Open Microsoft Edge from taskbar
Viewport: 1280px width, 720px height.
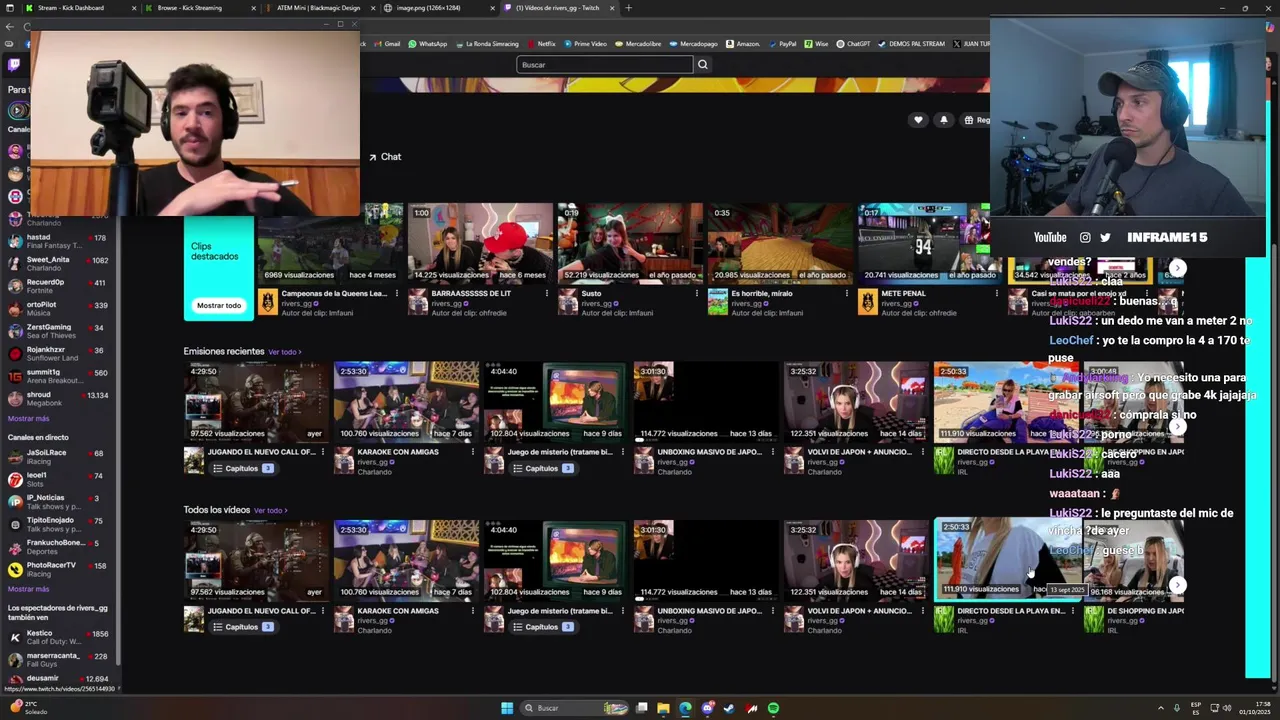click(x=685, y=708)
